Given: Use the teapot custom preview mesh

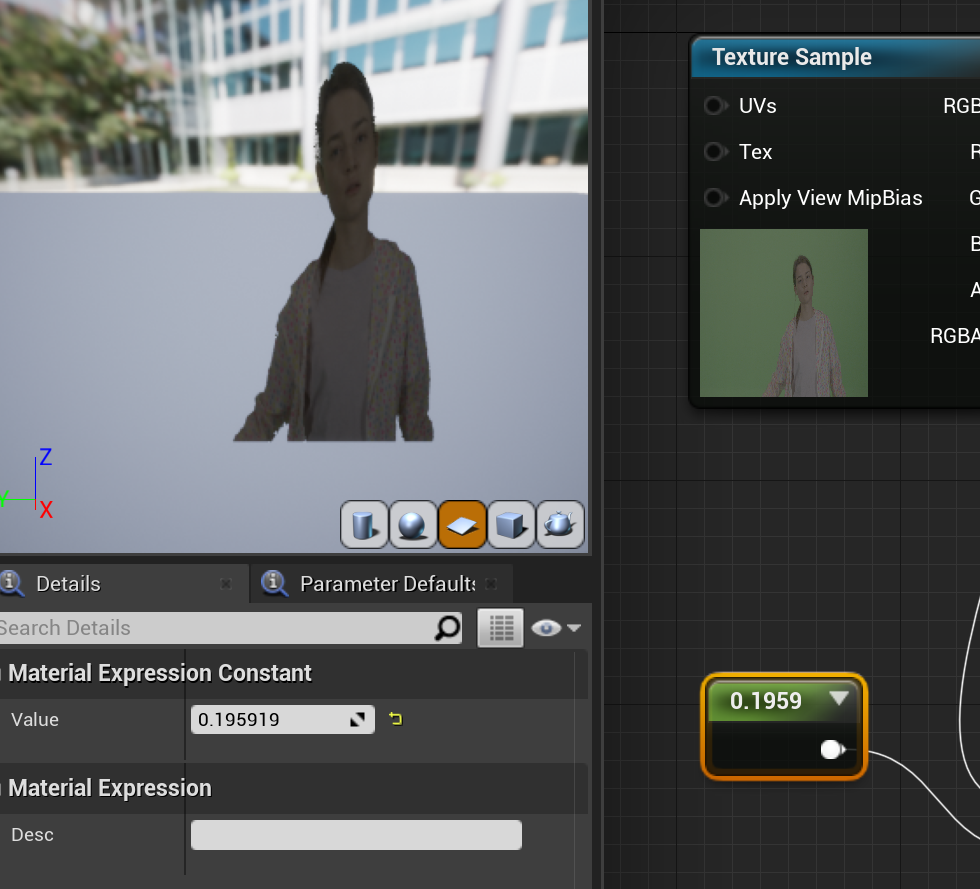Looking at the screenshot, I should (560, 525).
